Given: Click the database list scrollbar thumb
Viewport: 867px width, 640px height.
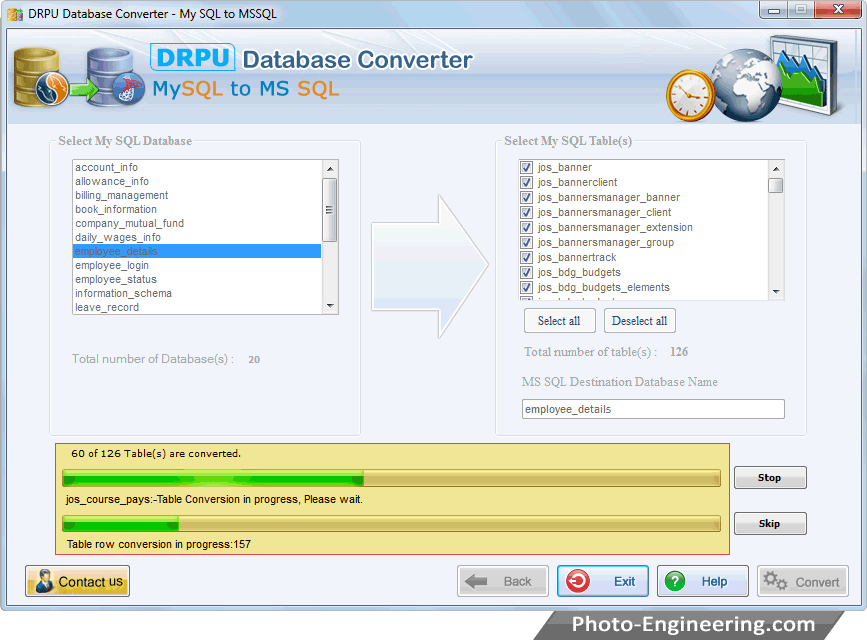Looking at the screenshot, I should (x=330, y=210).
